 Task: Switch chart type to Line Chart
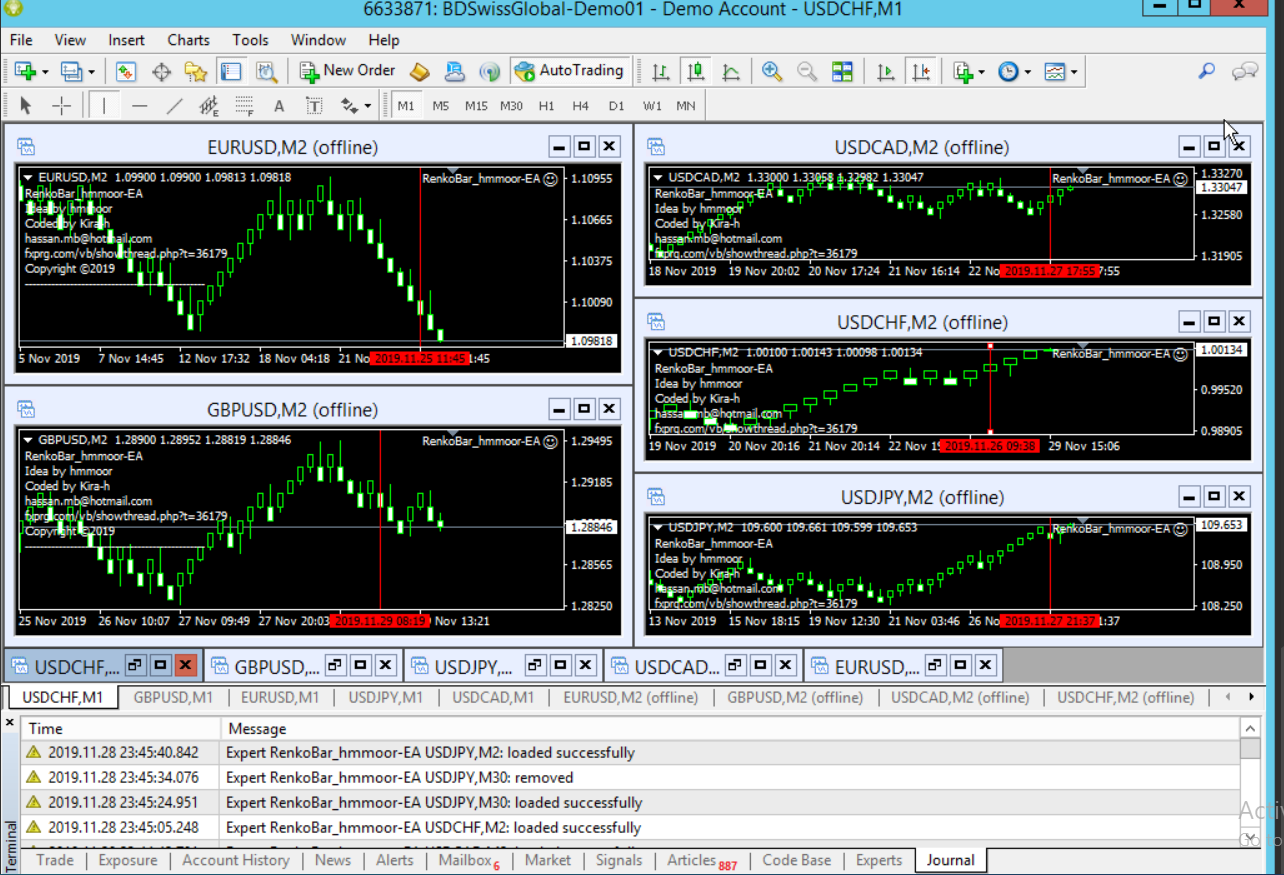(x=731, y=71)
